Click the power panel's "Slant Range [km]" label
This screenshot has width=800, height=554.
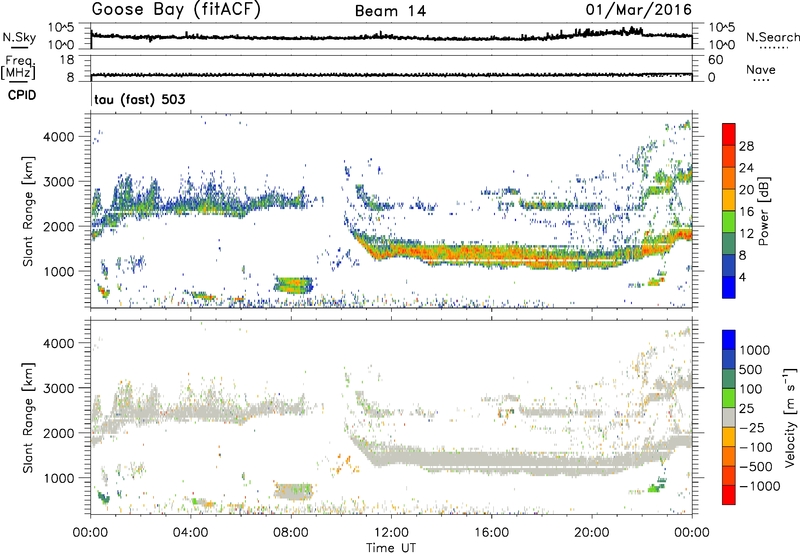[28, 211]
